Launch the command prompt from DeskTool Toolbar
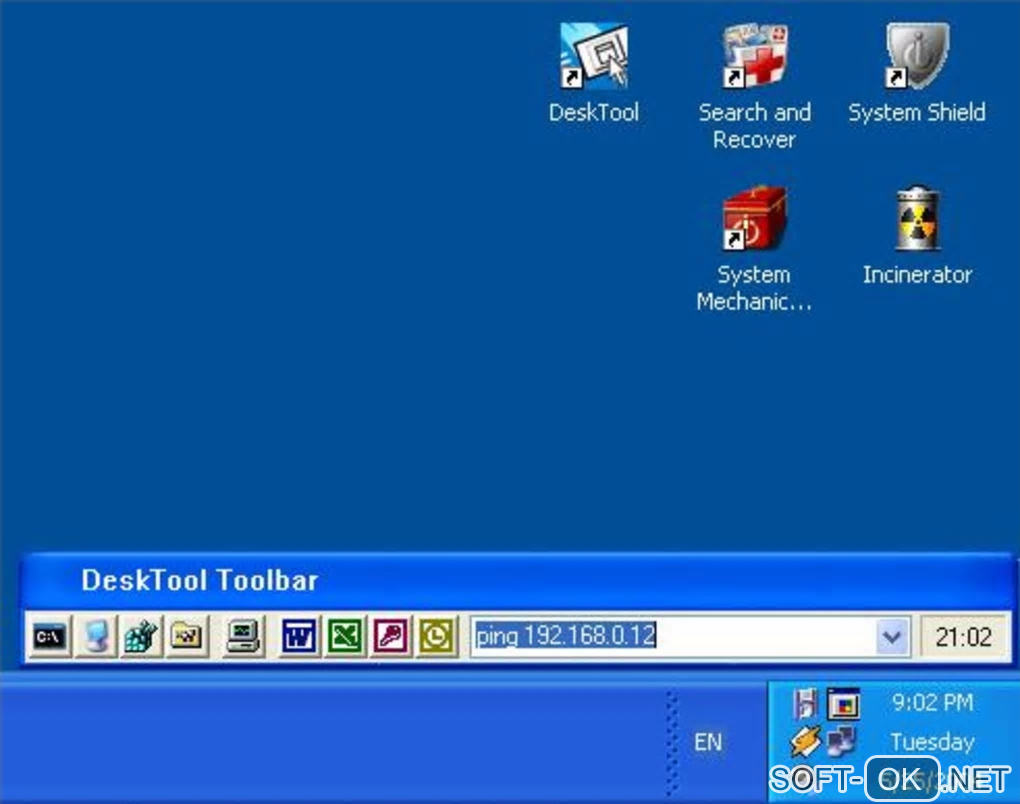Screen dimensions: 1020x804 [50, 637]
